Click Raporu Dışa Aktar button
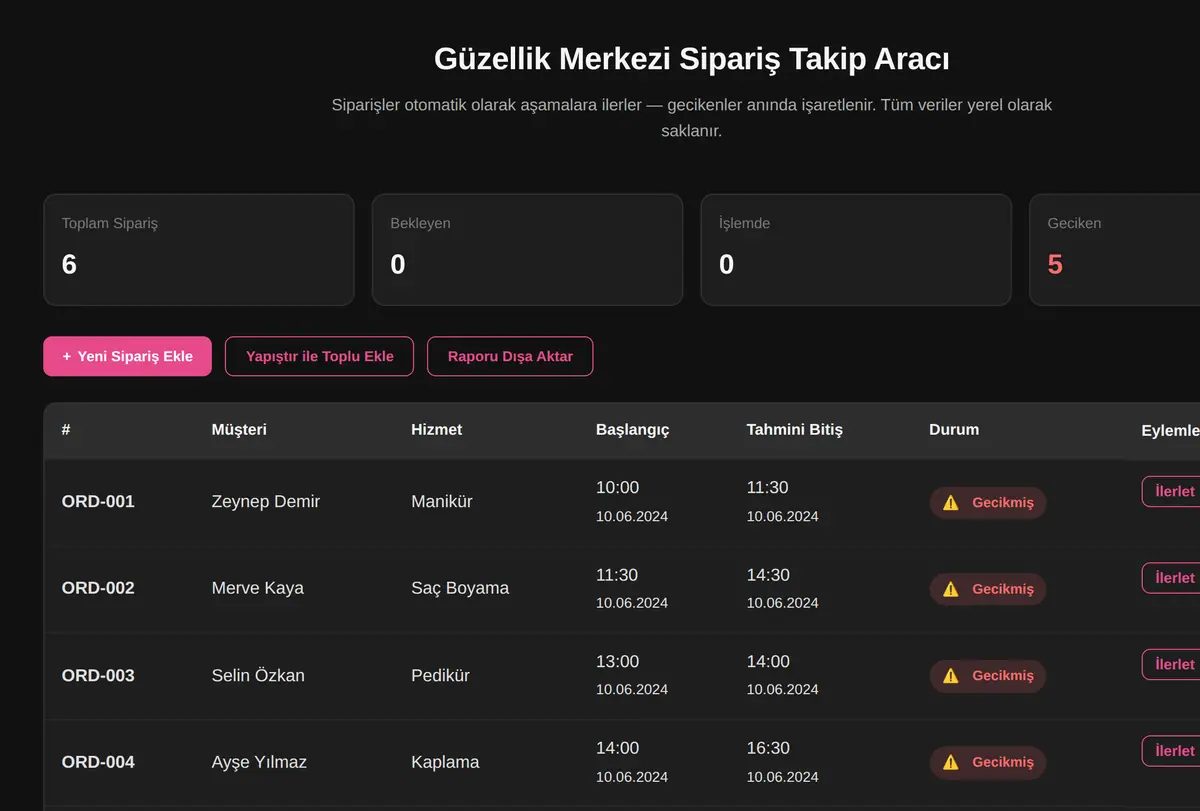The image size is (1200, 811). coord(510,356)
